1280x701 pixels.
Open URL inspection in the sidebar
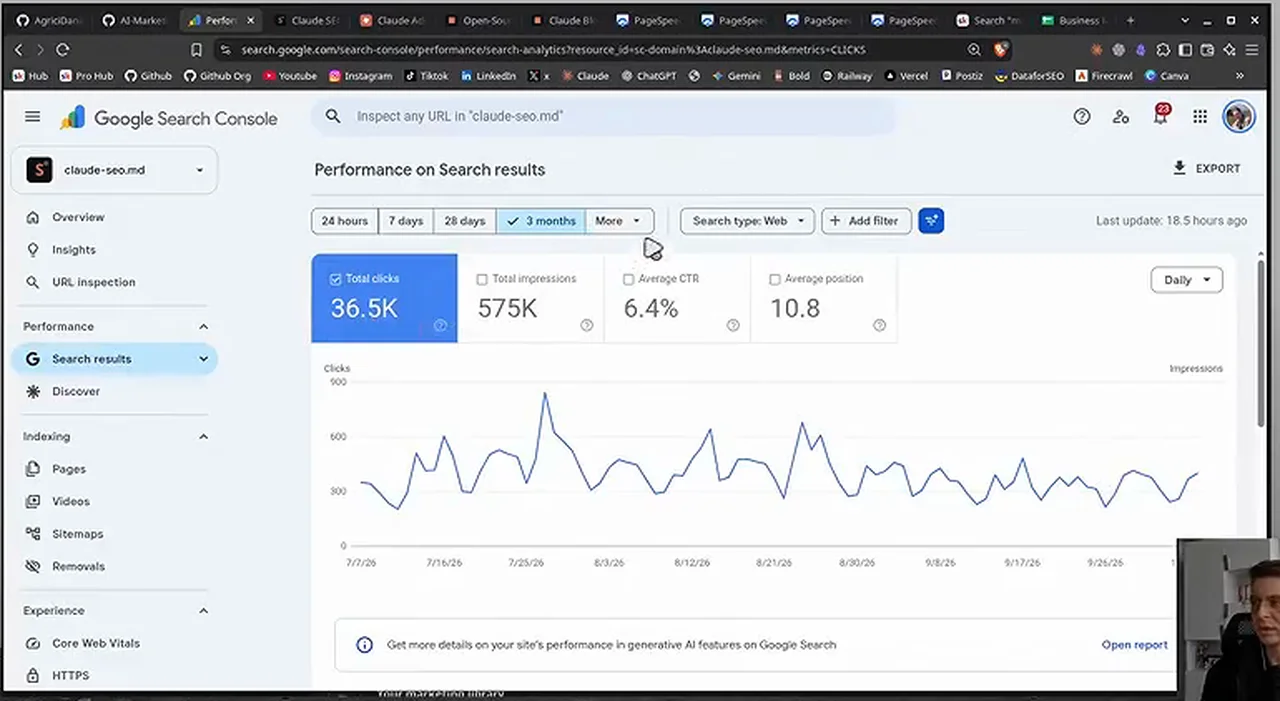(93, 282)
